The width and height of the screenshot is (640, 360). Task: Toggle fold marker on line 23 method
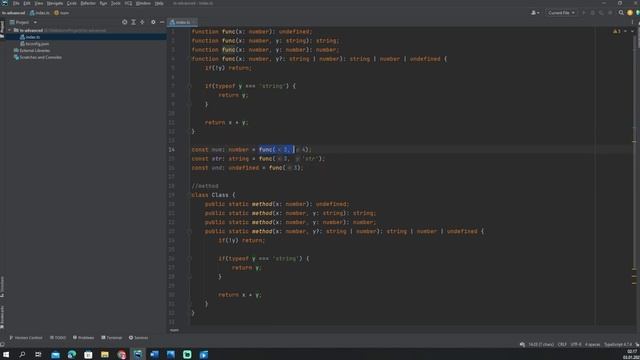(189, 231)
